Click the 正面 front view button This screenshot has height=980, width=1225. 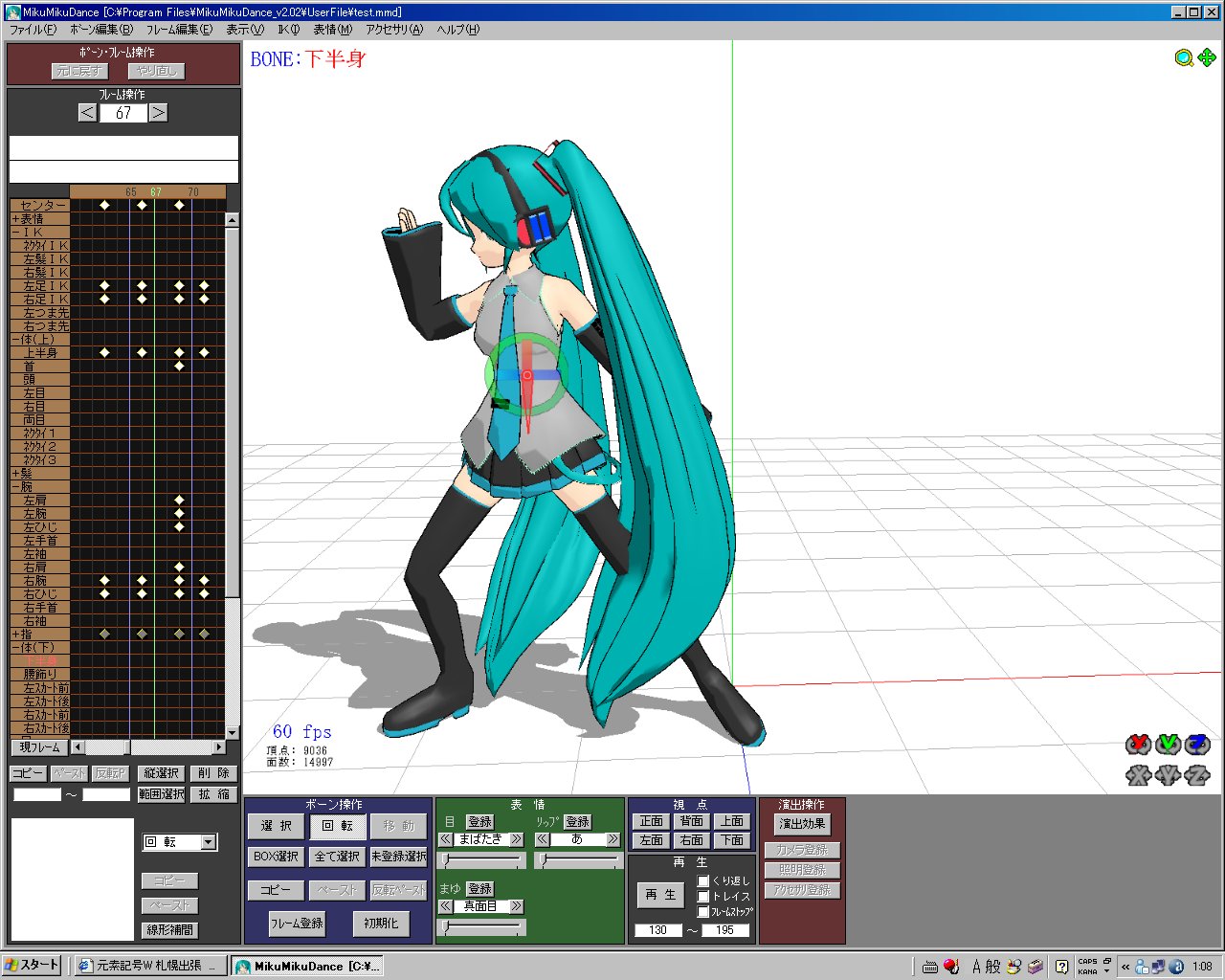pyautogui.click(x=652, y=821)
